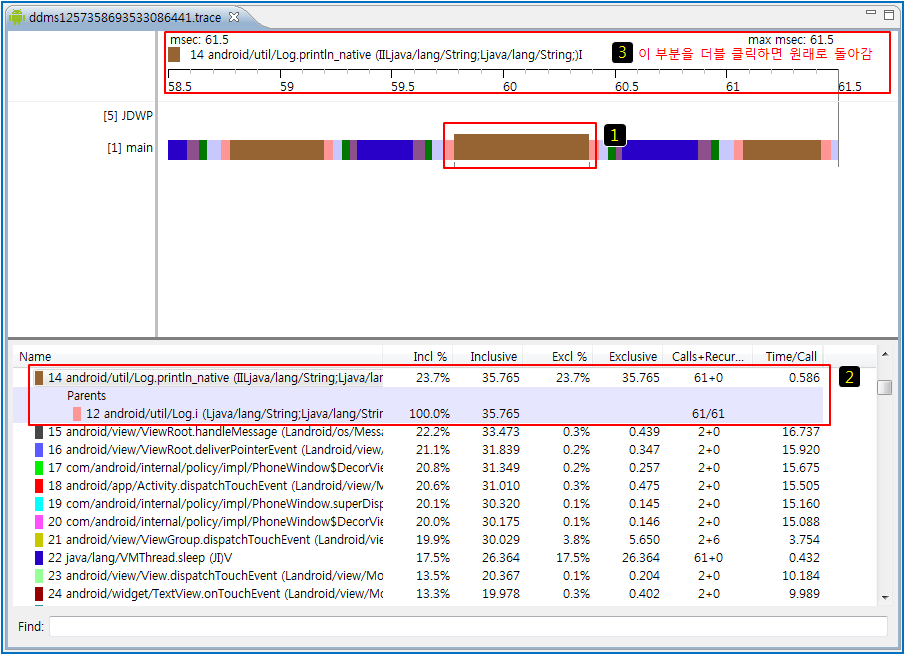
Task: Click the 61/61 calls value
Action: (708, 414)
